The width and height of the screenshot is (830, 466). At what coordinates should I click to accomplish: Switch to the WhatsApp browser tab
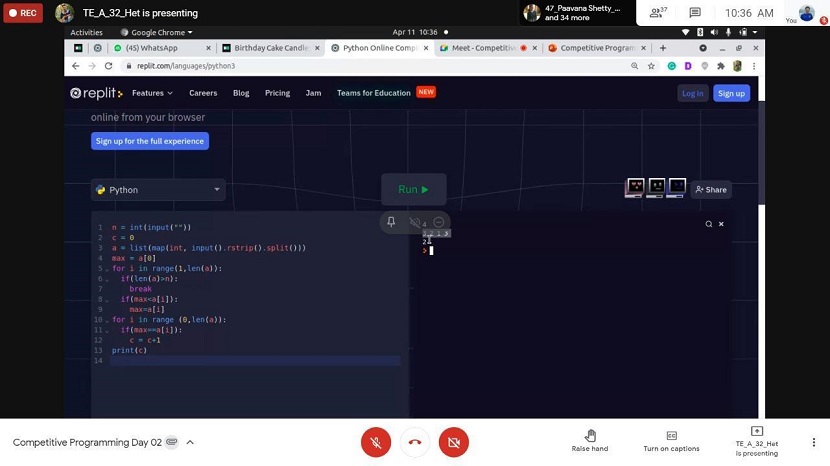pos(158,48)
